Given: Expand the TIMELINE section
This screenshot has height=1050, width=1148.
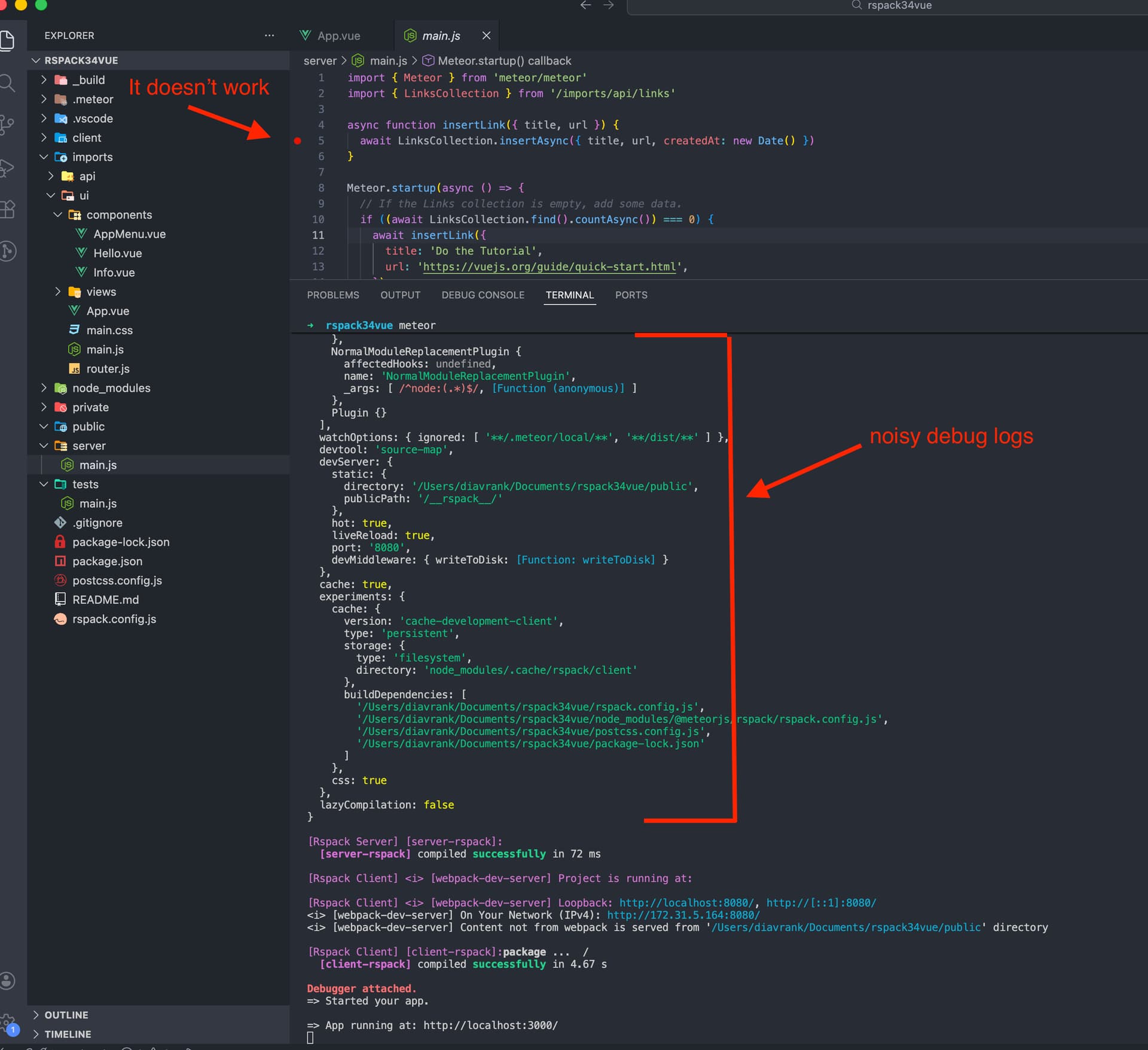Looking at the screenshot, I should 67,1034.
